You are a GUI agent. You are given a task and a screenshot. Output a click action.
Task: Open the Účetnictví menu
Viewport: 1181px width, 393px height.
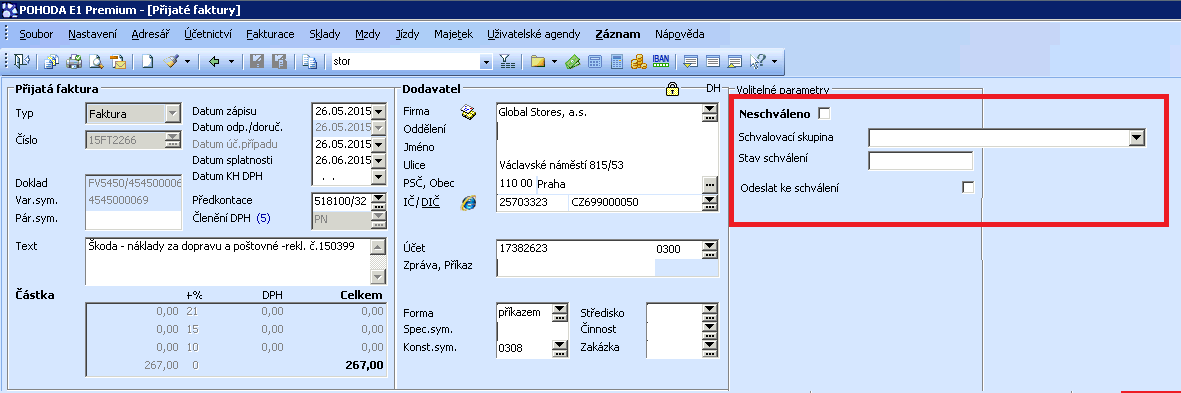(208, 34)
